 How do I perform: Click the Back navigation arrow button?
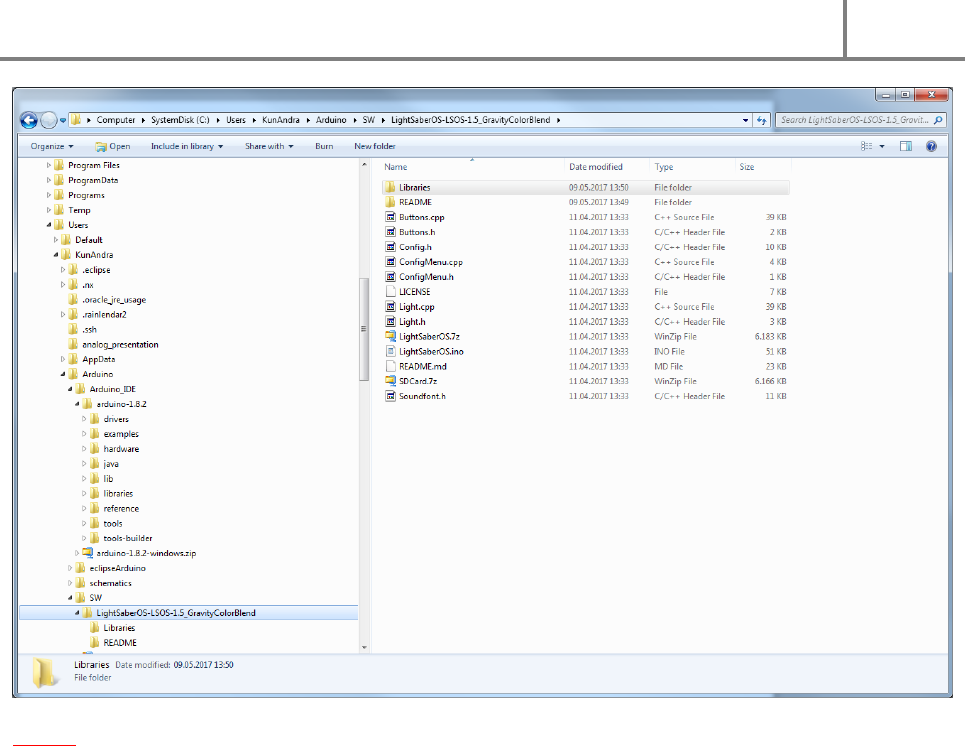(28, 120)
